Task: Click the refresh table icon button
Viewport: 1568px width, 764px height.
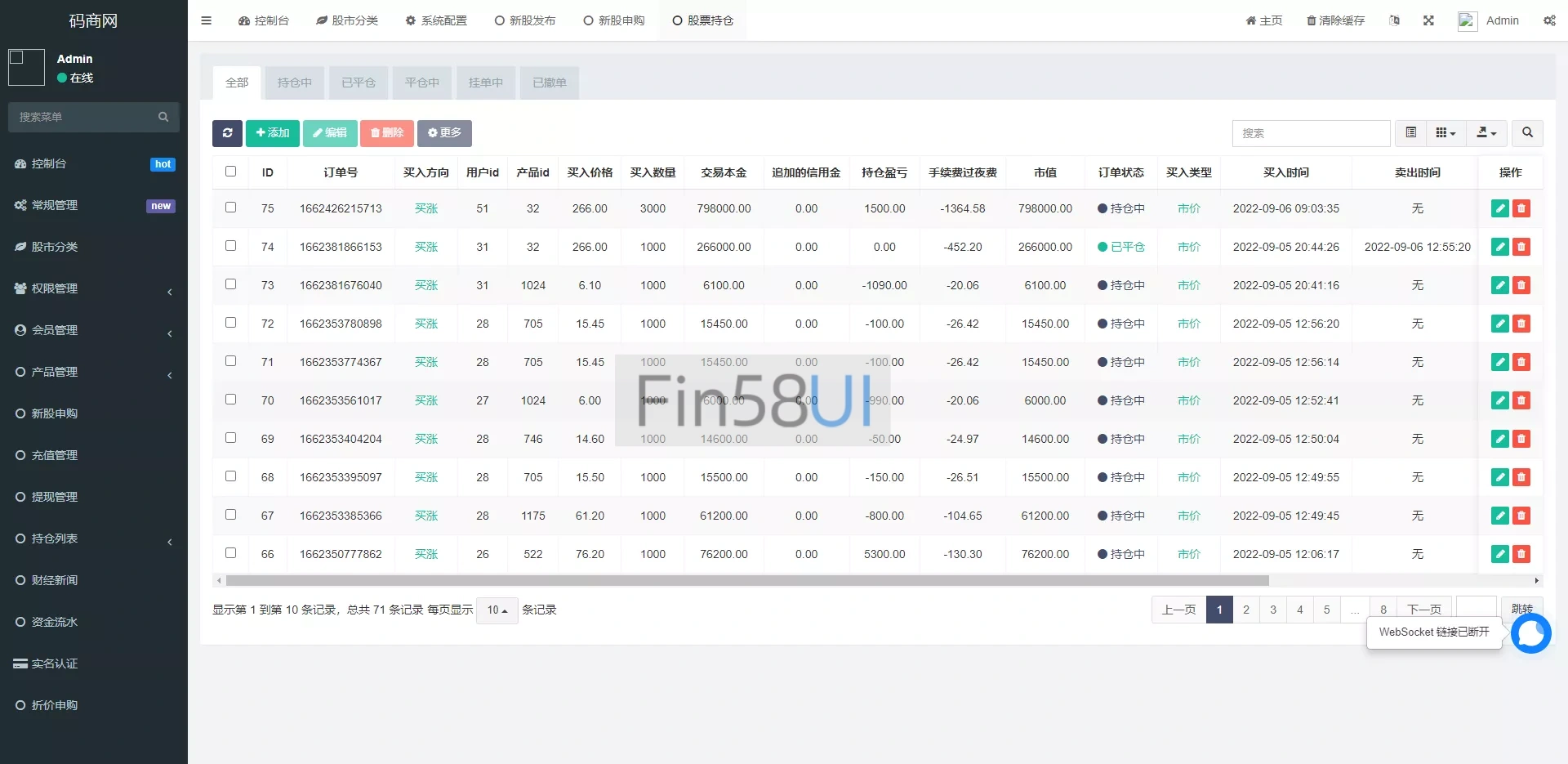Action: point(227,133)
